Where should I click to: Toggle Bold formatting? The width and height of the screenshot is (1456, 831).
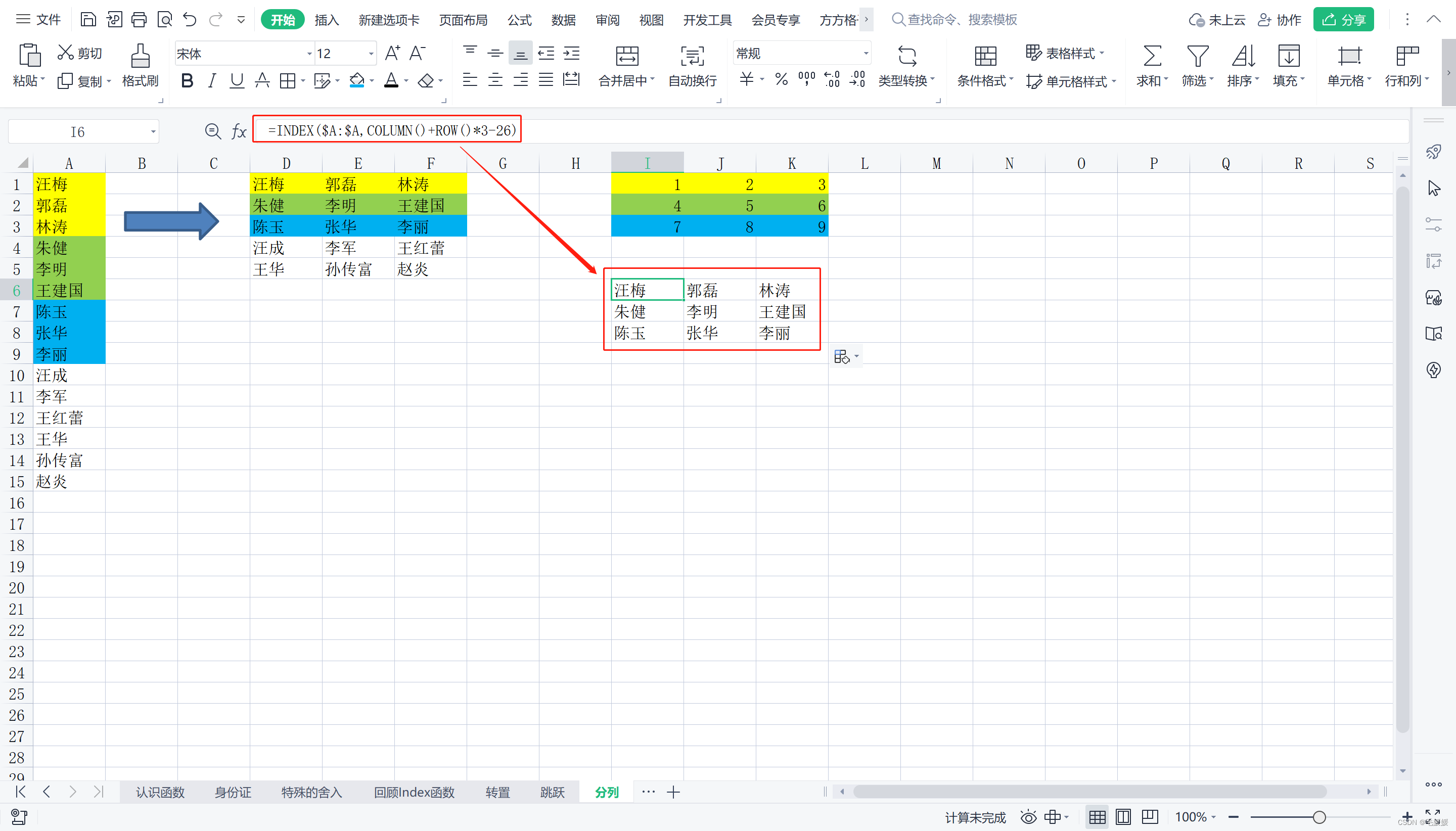(x=187, y=81)
